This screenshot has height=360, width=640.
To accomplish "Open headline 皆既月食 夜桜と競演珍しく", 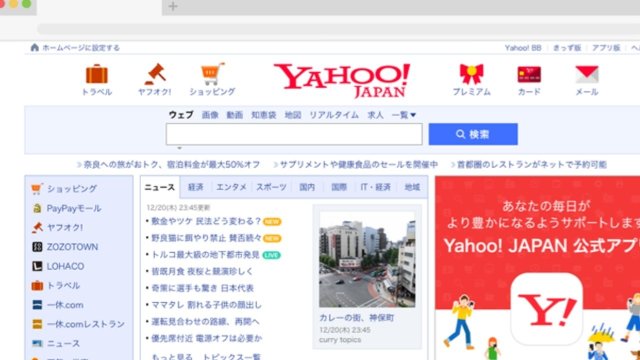I will click(x=202, y=271).
